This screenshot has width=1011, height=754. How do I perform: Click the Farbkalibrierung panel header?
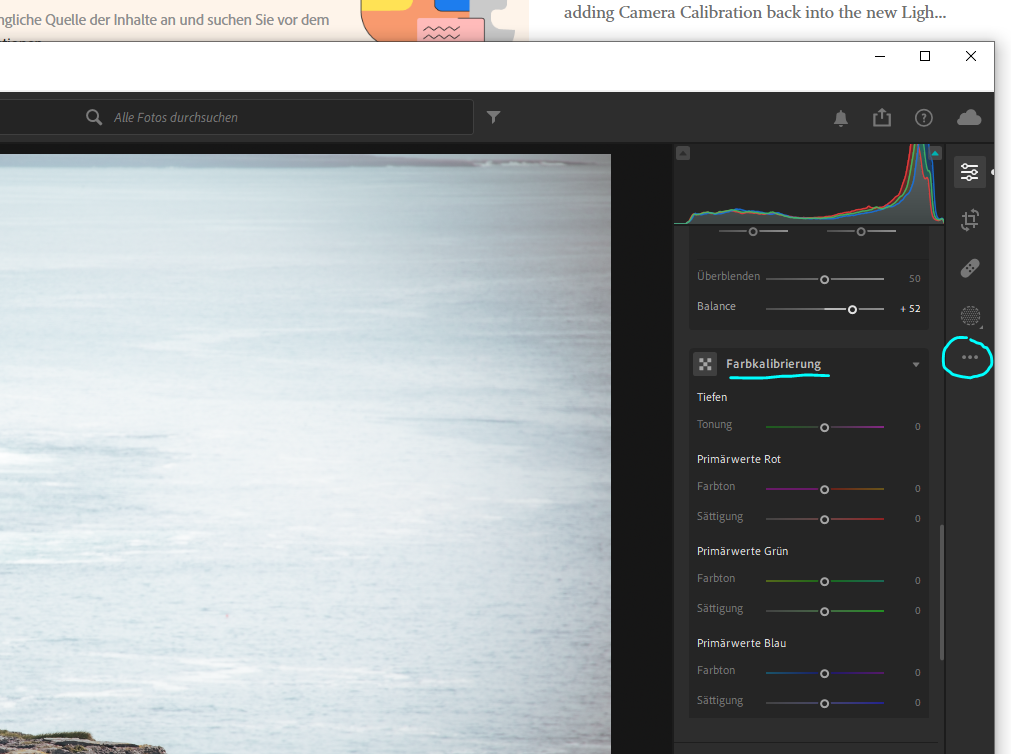pos(773,364)
